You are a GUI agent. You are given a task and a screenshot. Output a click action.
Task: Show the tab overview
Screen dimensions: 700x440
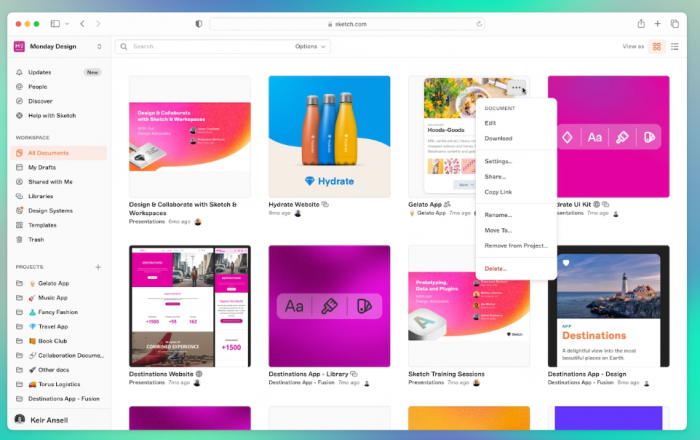[x=675, y=24]
